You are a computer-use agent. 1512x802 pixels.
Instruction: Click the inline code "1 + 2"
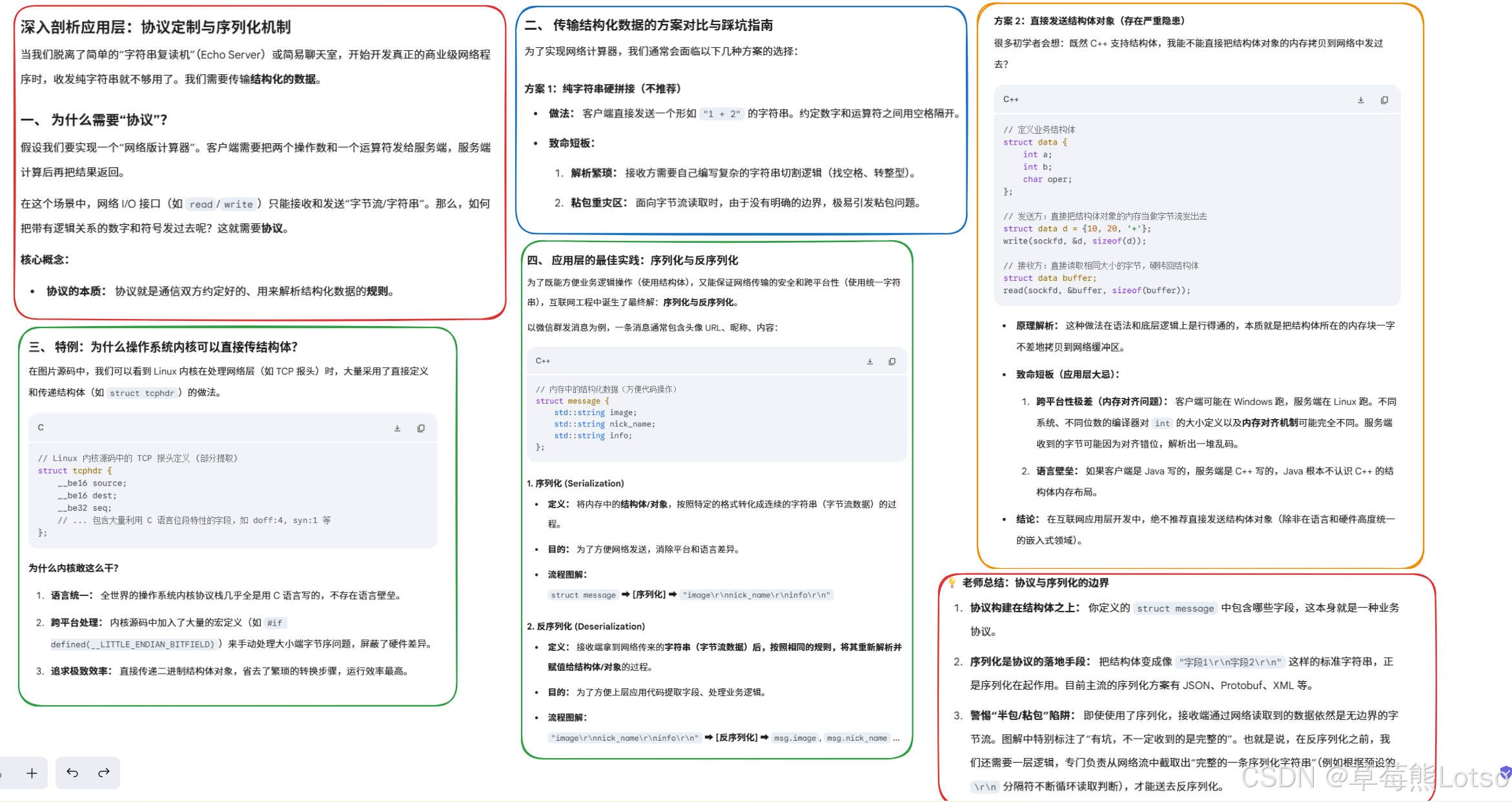tap(721, 114)
